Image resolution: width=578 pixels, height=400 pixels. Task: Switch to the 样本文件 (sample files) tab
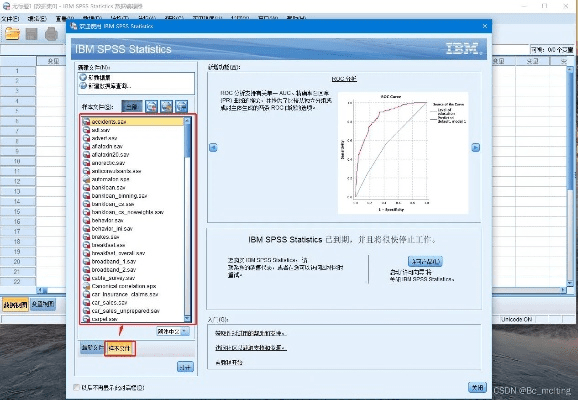(120, 348)
